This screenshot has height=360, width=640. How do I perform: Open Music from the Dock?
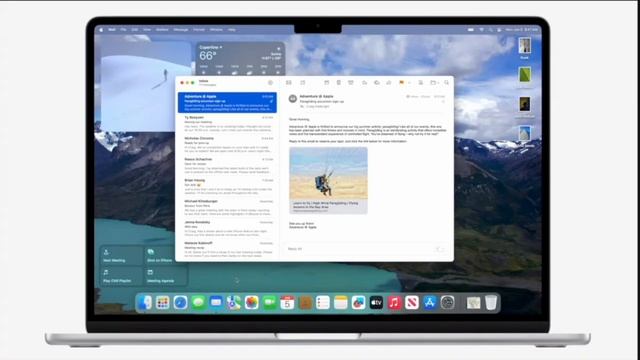[394, 302]
